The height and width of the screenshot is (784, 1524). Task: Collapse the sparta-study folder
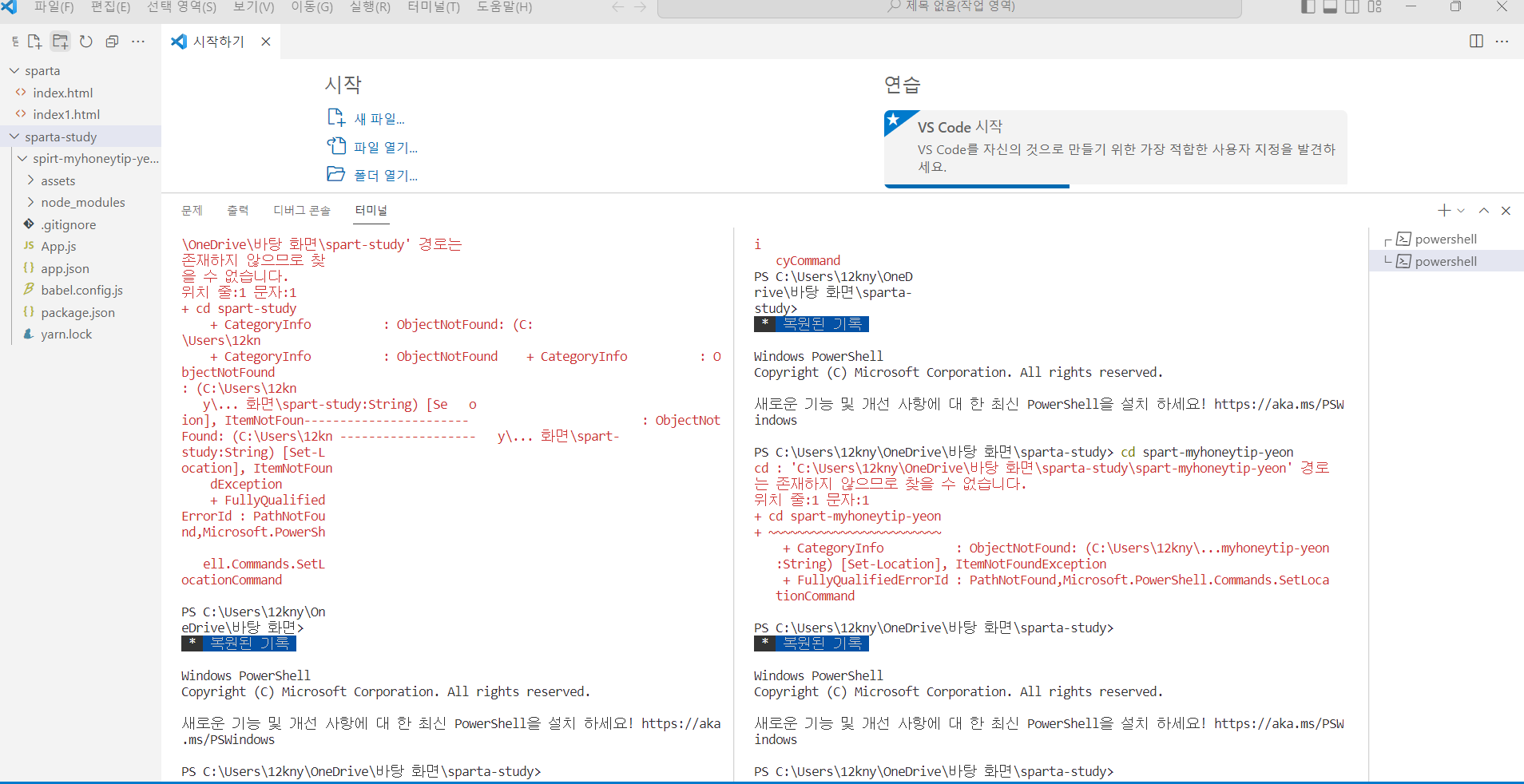81,137
